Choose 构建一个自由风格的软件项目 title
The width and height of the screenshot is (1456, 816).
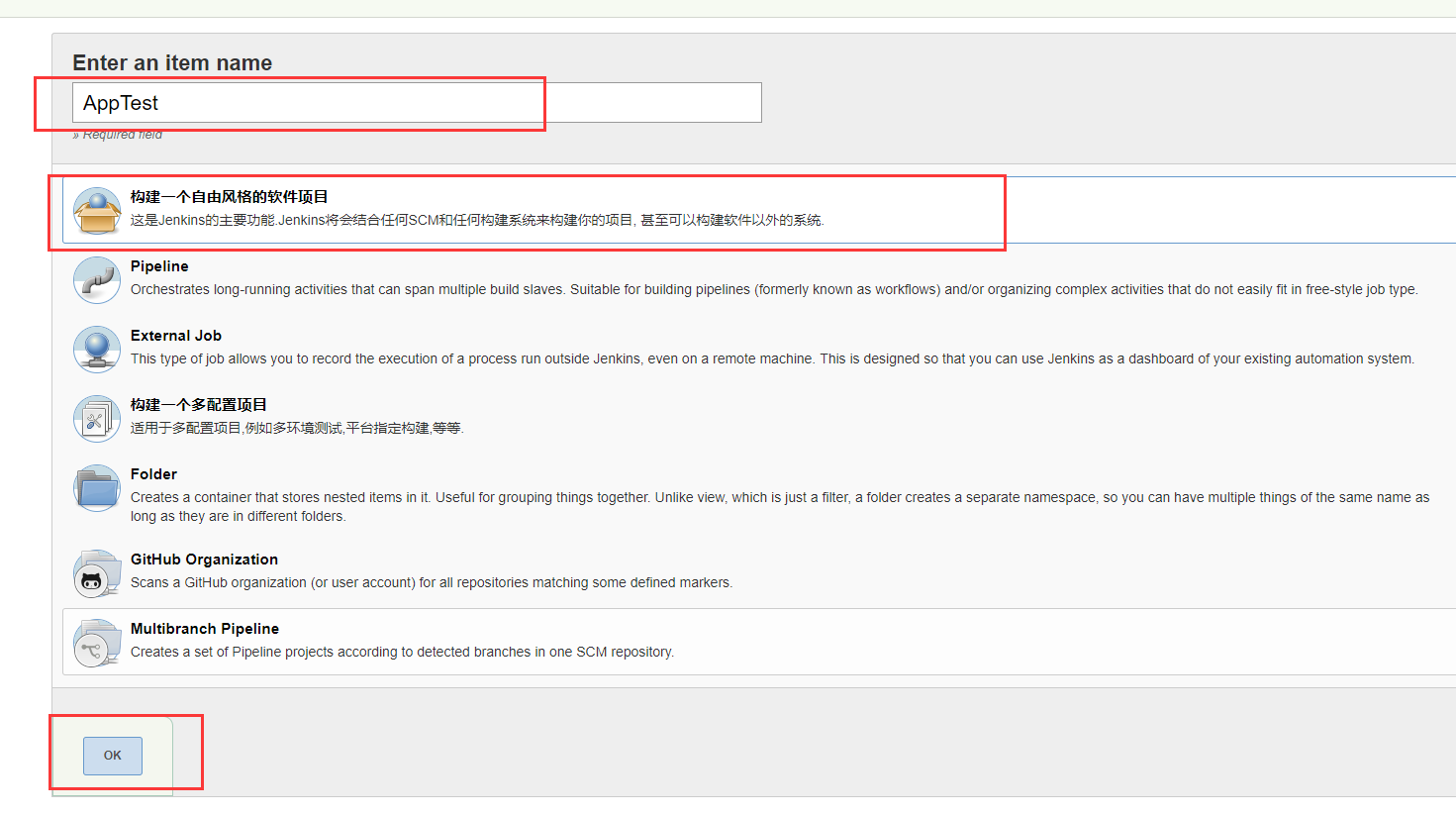coord(229,197)
